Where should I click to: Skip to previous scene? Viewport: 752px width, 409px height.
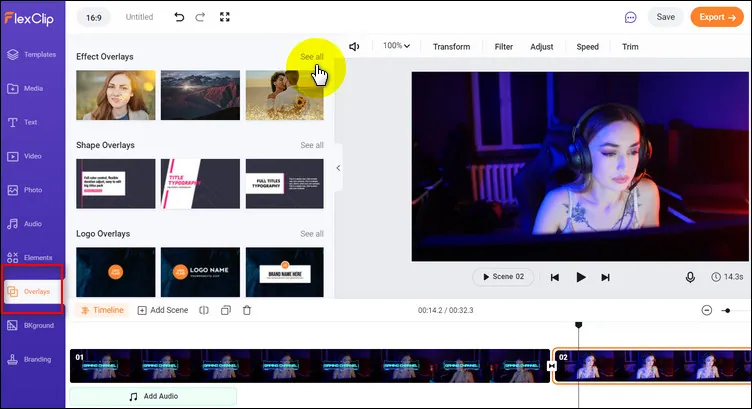[554, 277]
